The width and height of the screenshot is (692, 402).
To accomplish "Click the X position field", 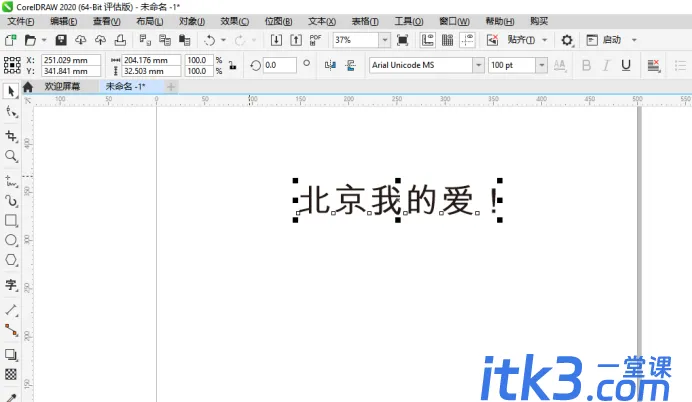I will tap(71, 60).
